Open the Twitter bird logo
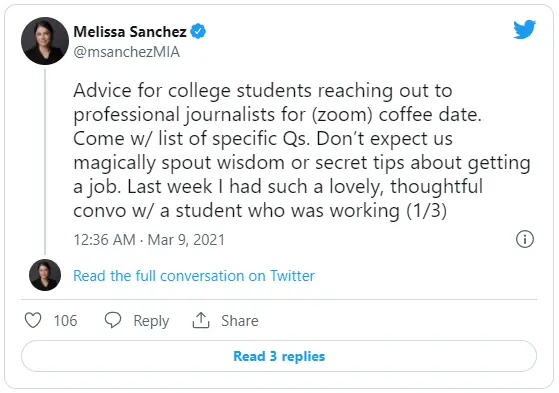Screen dimensions: 559x393 tap(524, 29)
